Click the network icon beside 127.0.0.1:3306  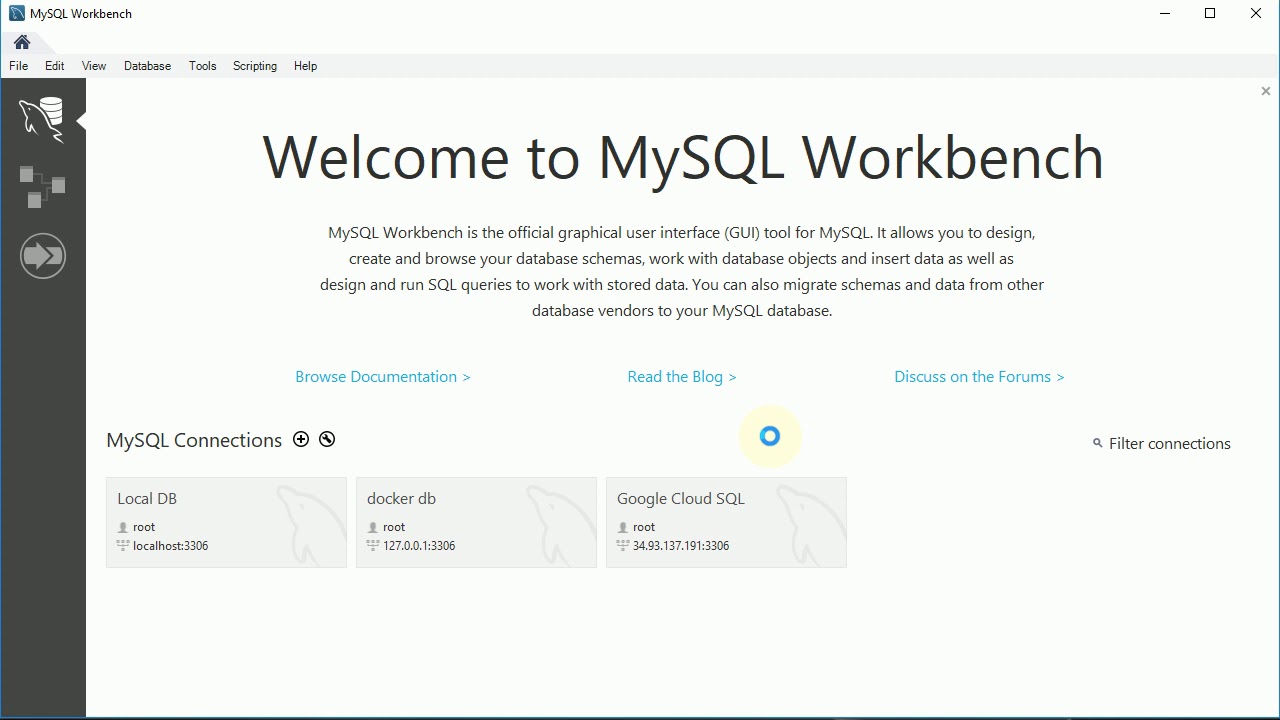(373, 546)
